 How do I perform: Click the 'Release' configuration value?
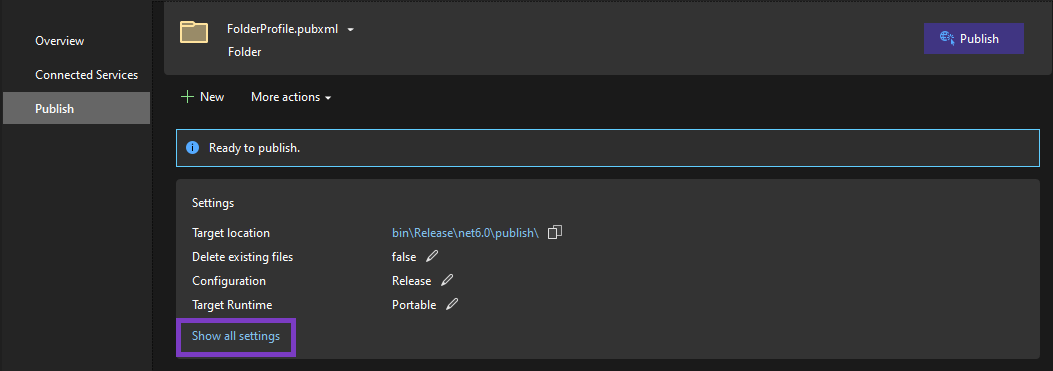point(412,281)
